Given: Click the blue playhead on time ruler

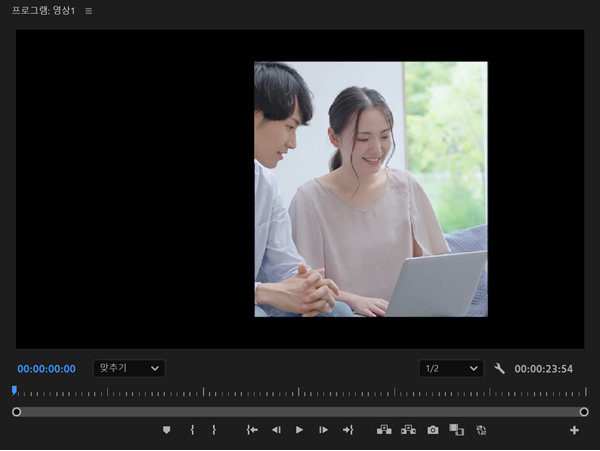Looking at the screenshot, I should [14, 391].
